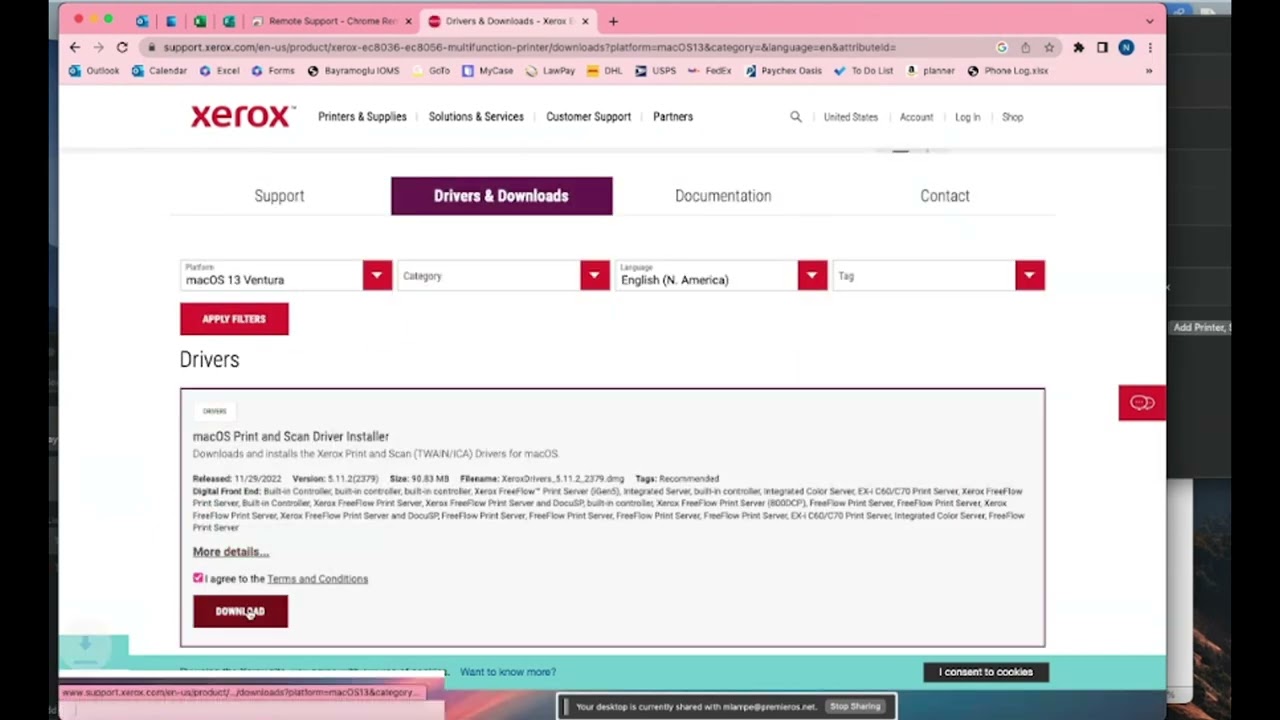Open the Paychex Oasis bookmark
The image size is (1280, 720).
[x=784, y=71]
